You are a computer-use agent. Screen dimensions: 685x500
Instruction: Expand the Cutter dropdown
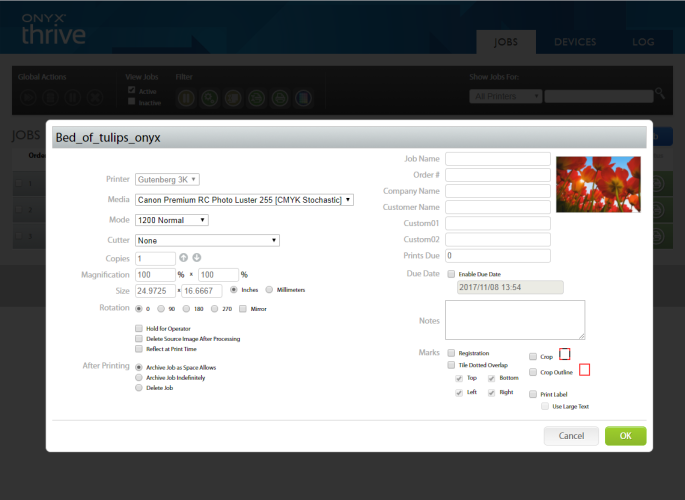click(x=207, y=240)
